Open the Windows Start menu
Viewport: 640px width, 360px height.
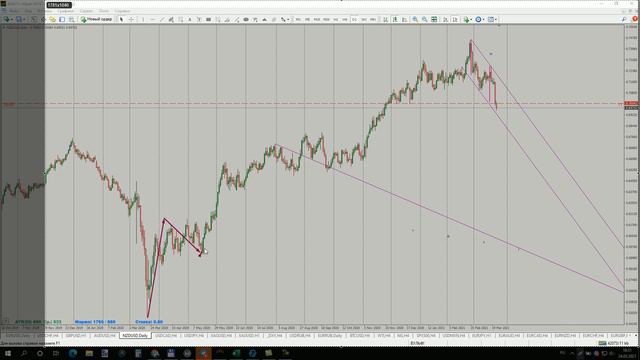(7, 353)
